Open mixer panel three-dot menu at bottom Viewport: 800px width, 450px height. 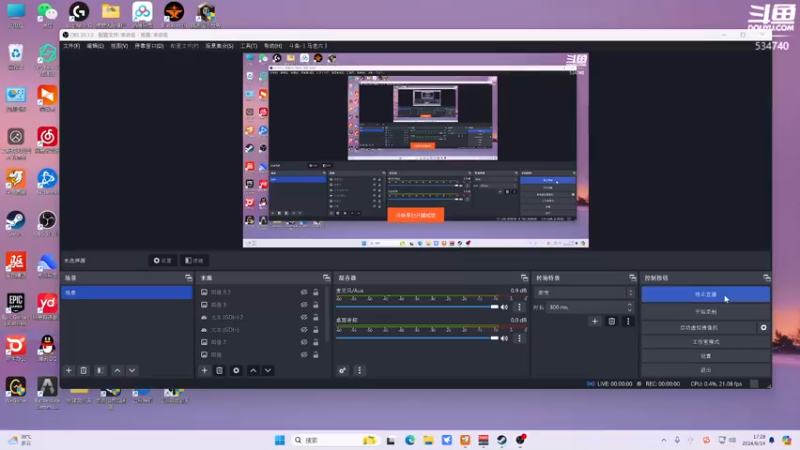[x=359, y=370]
